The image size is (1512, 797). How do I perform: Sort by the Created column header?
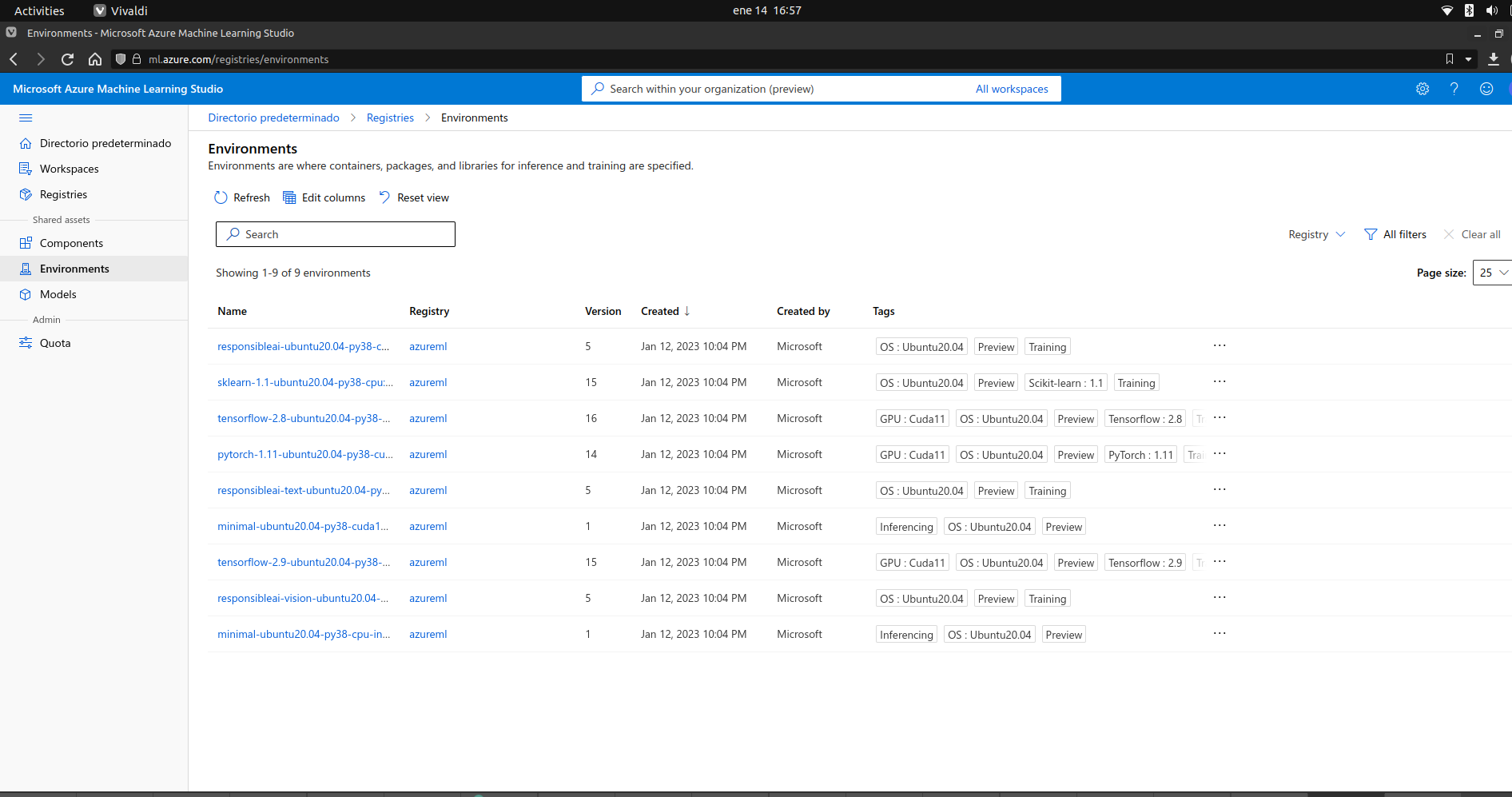pos(665,311)
